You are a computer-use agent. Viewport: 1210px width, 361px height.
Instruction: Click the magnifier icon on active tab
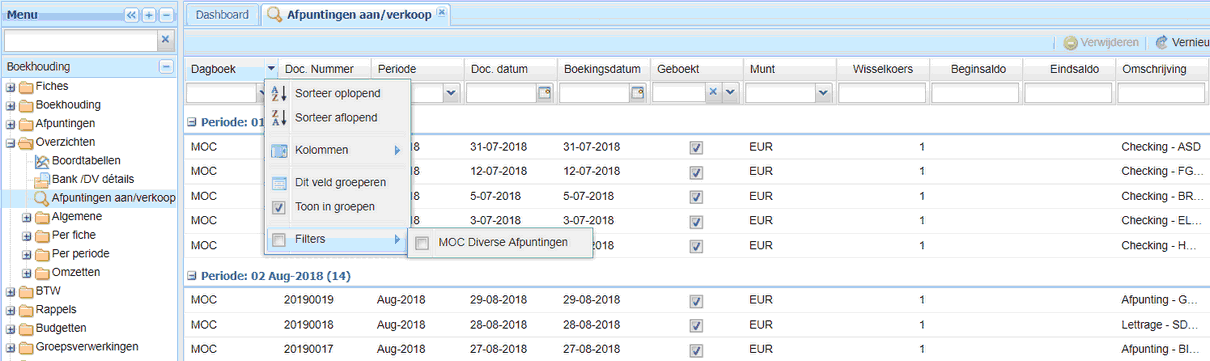coord(274,15)
